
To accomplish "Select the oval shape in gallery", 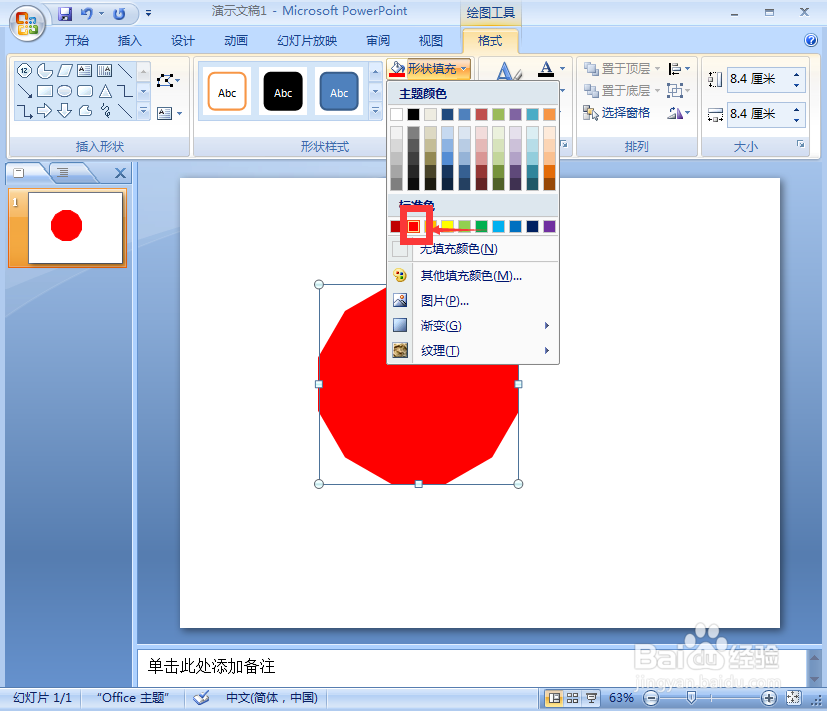I will (x=64, y=91).
